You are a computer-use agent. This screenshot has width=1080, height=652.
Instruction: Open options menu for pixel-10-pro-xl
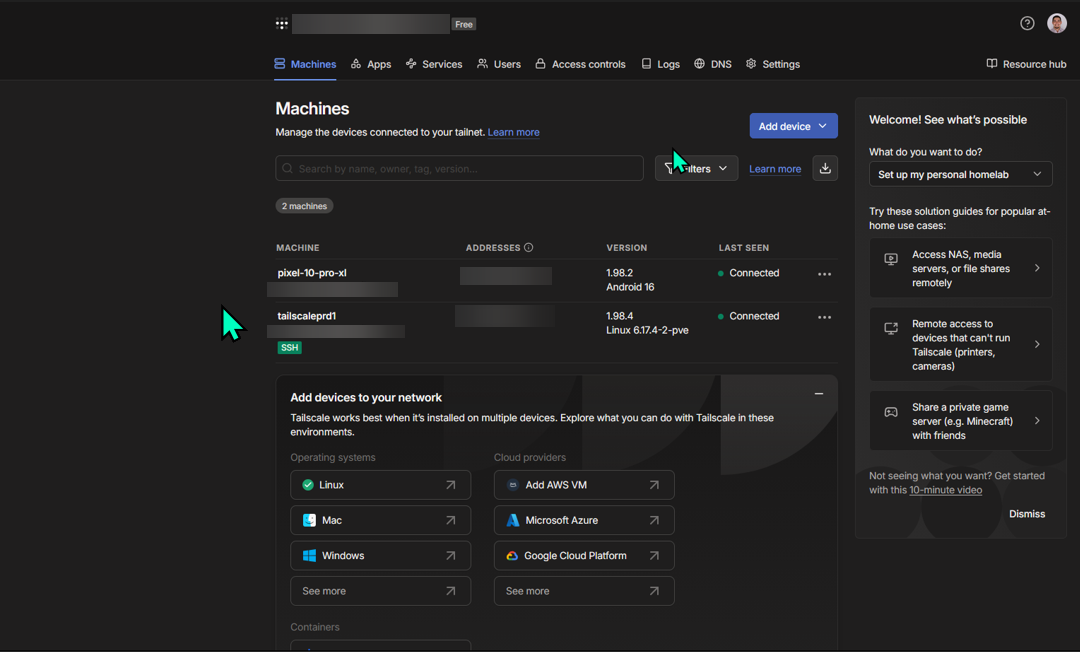click(x=824, y=274)
